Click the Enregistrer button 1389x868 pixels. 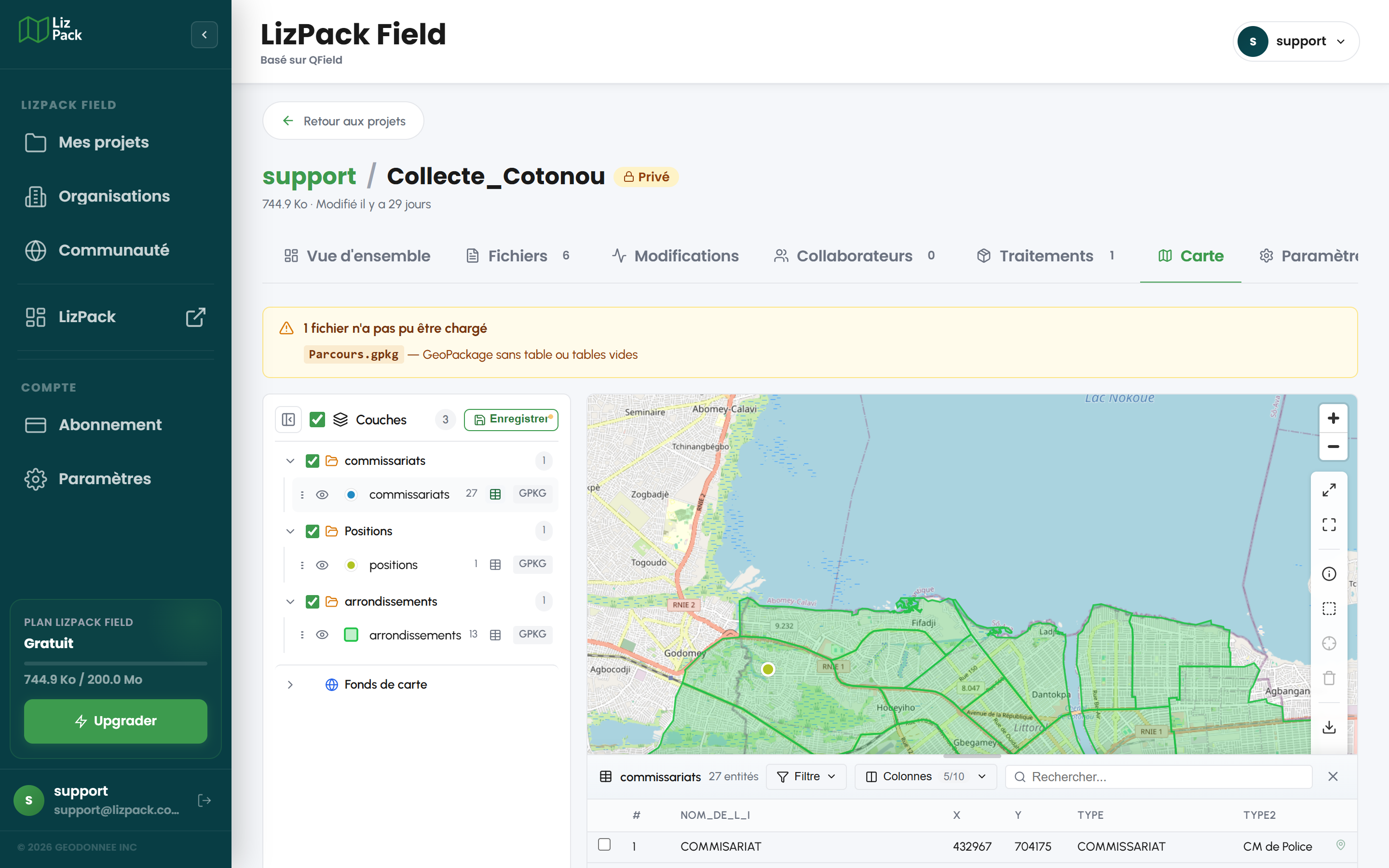511,420
